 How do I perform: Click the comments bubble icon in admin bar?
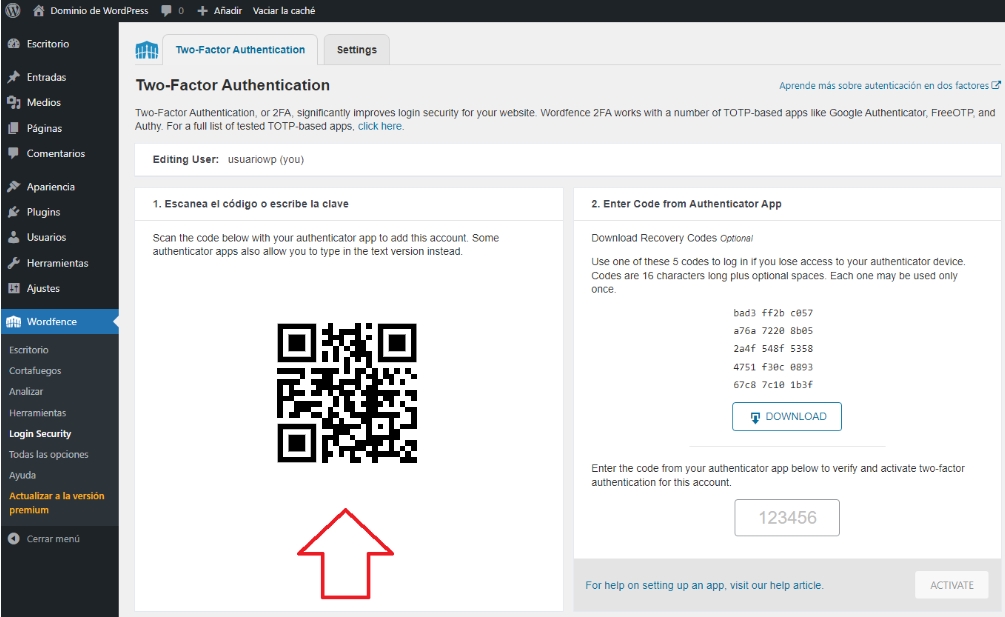coord(166,10)
